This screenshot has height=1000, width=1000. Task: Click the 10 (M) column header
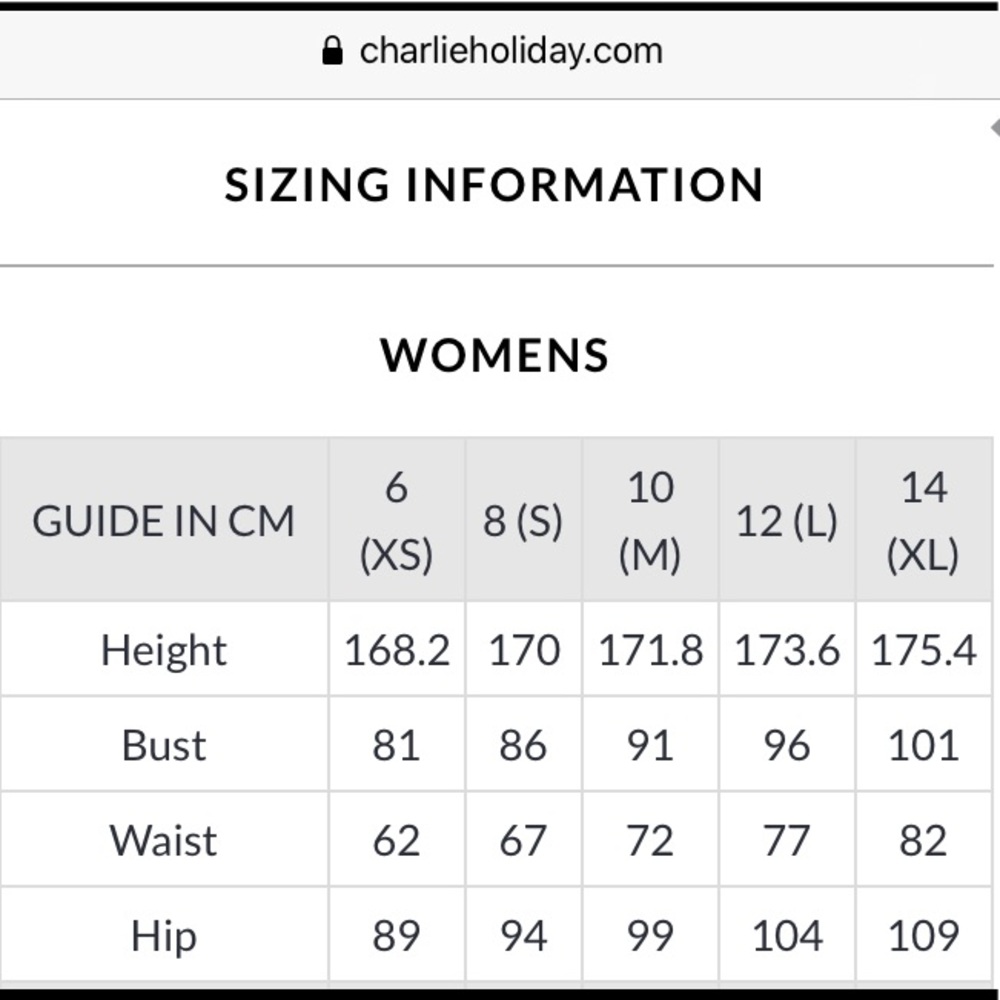(650, 520)
